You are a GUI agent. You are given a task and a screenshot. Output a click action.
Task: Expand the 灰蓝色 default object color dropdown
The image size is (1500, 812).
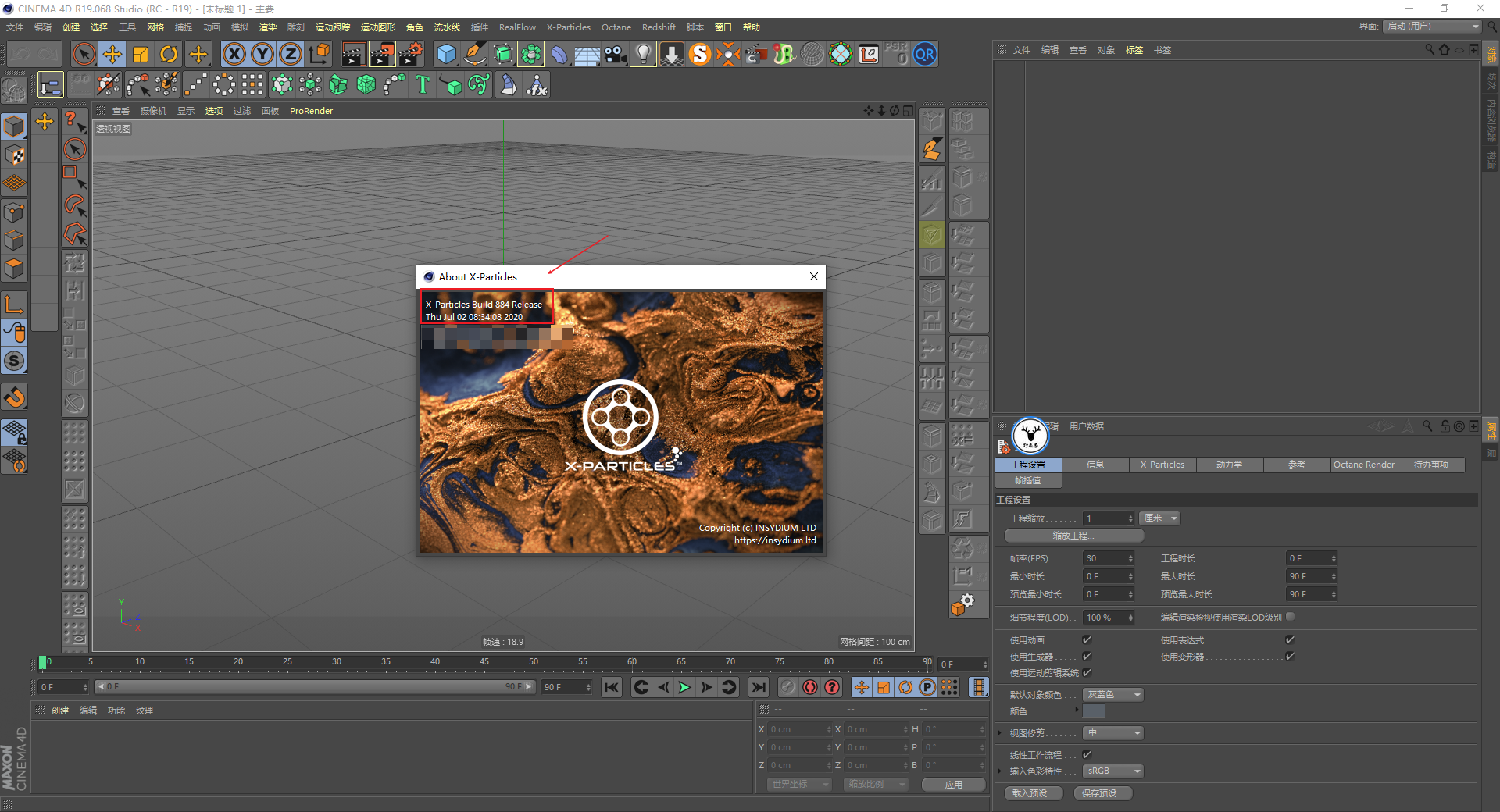tap(1113, 695)
